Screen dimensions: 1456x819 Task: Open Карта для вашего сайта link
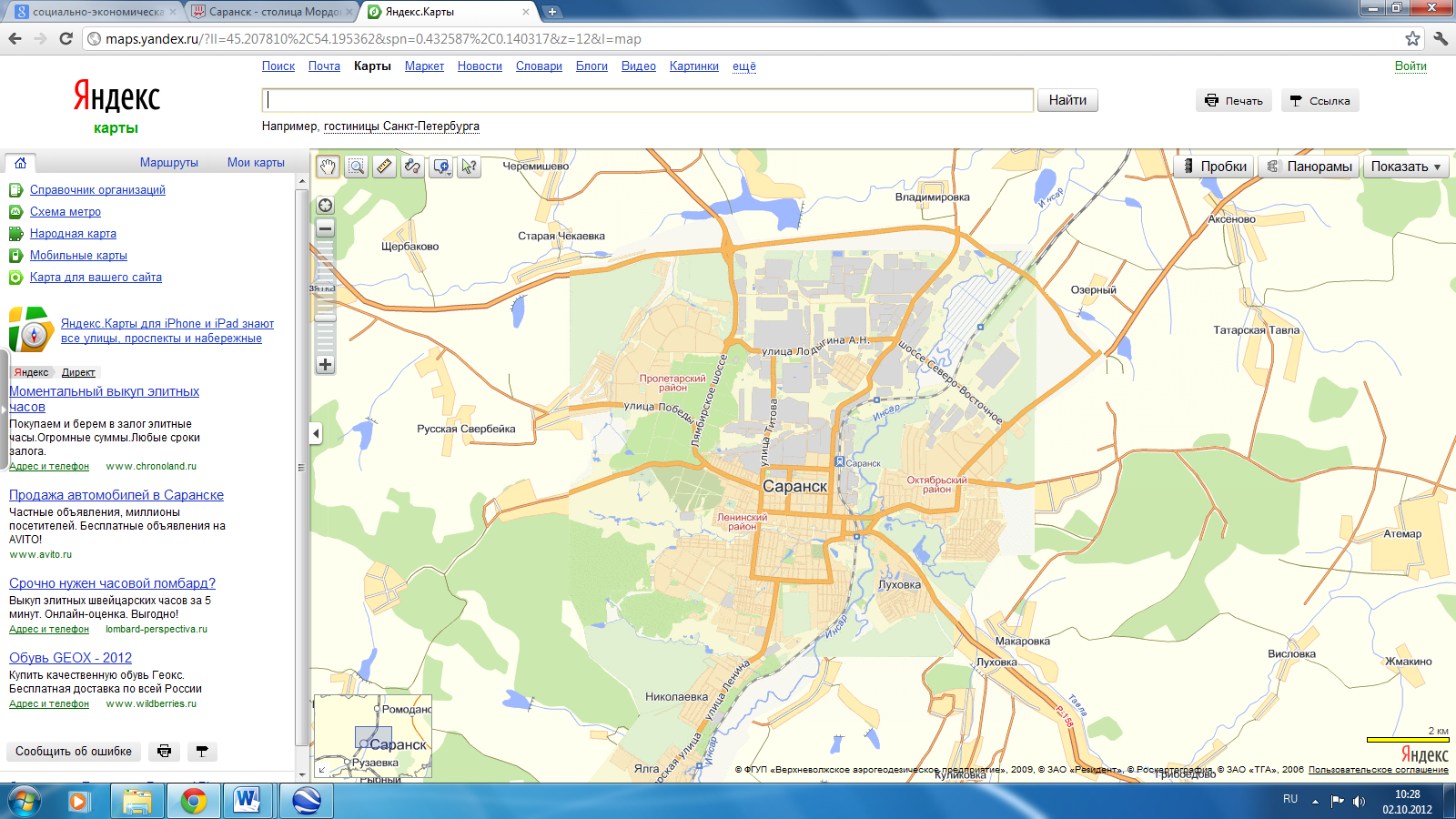click(x=96, y=278)
